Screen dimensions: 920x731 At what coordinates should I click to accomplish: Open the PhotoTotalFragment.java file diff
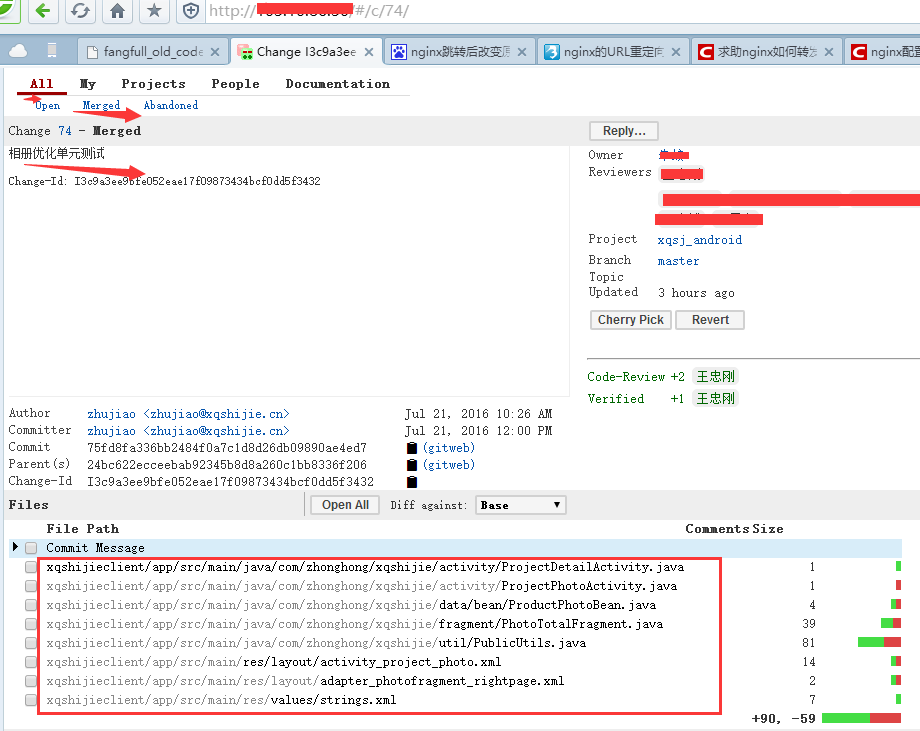coord(354,624)
